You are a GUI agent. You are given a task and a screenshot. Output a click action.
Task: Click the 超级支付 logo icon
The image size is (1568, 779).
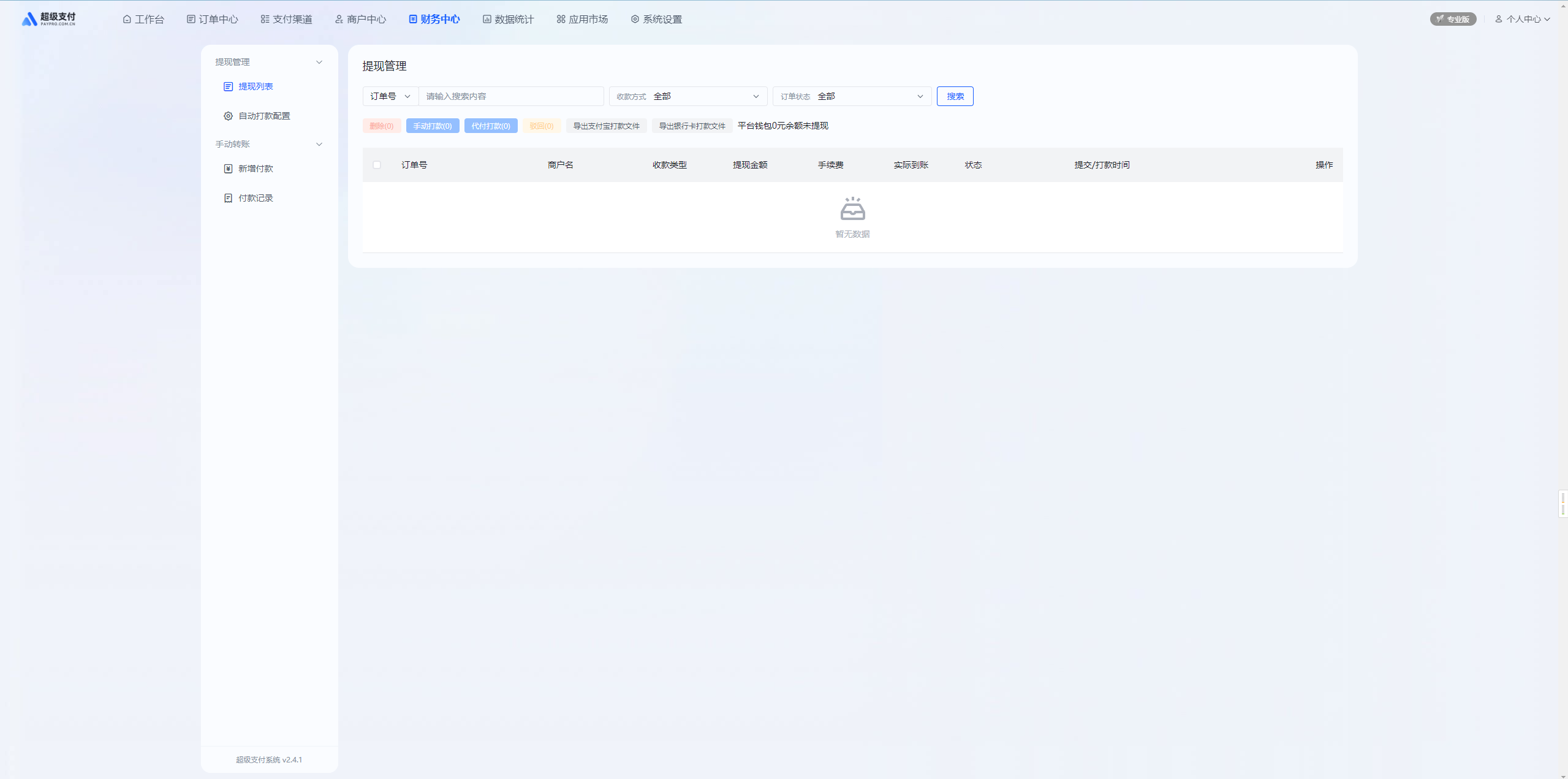[29, 20]
